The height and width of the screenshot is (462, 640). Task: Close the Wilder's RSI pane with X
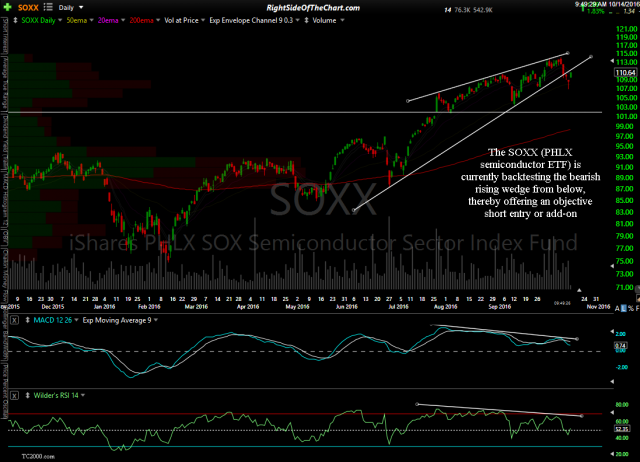pos(14,395)
